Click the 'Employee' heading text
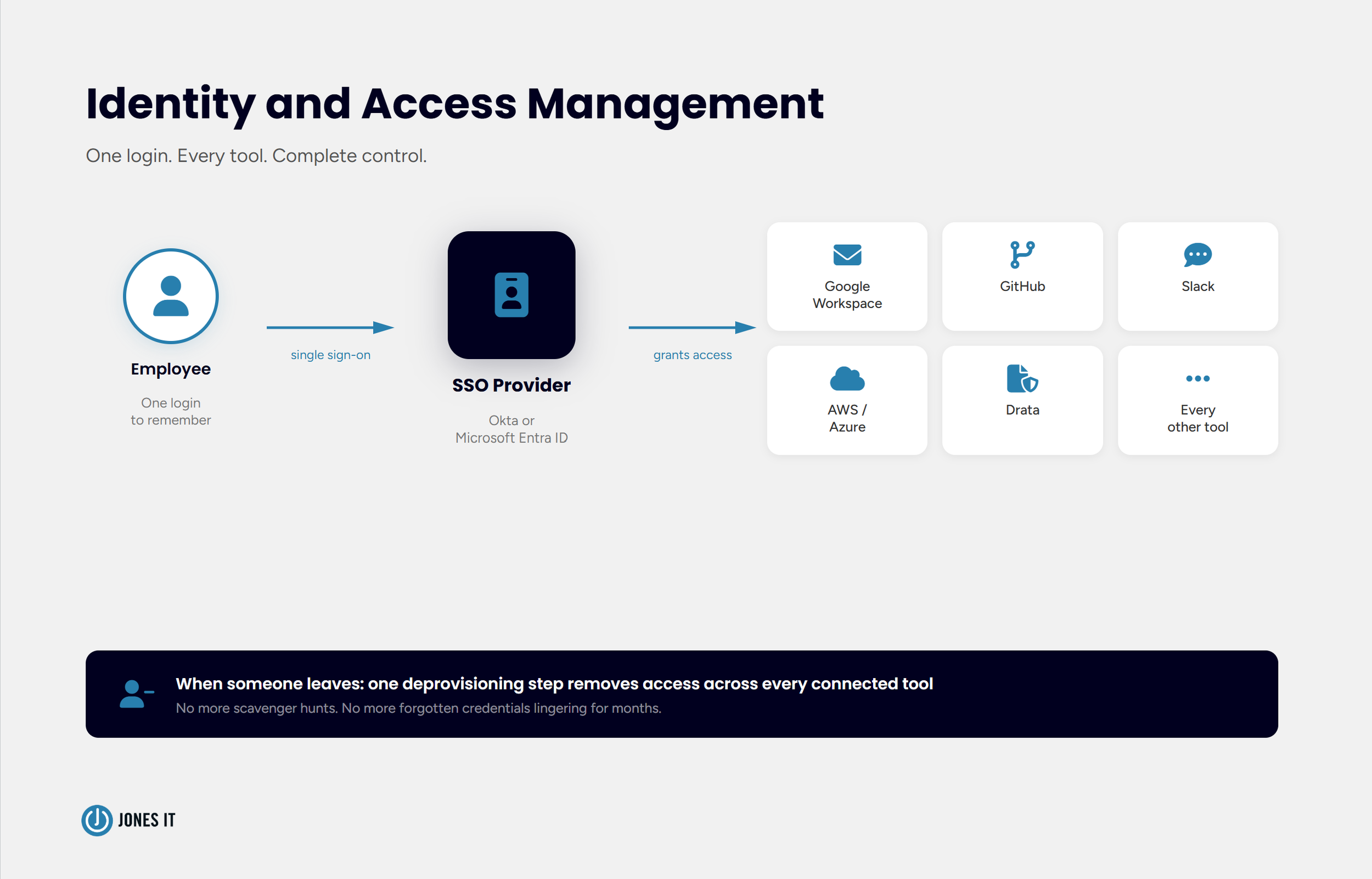 pos(171,369)
